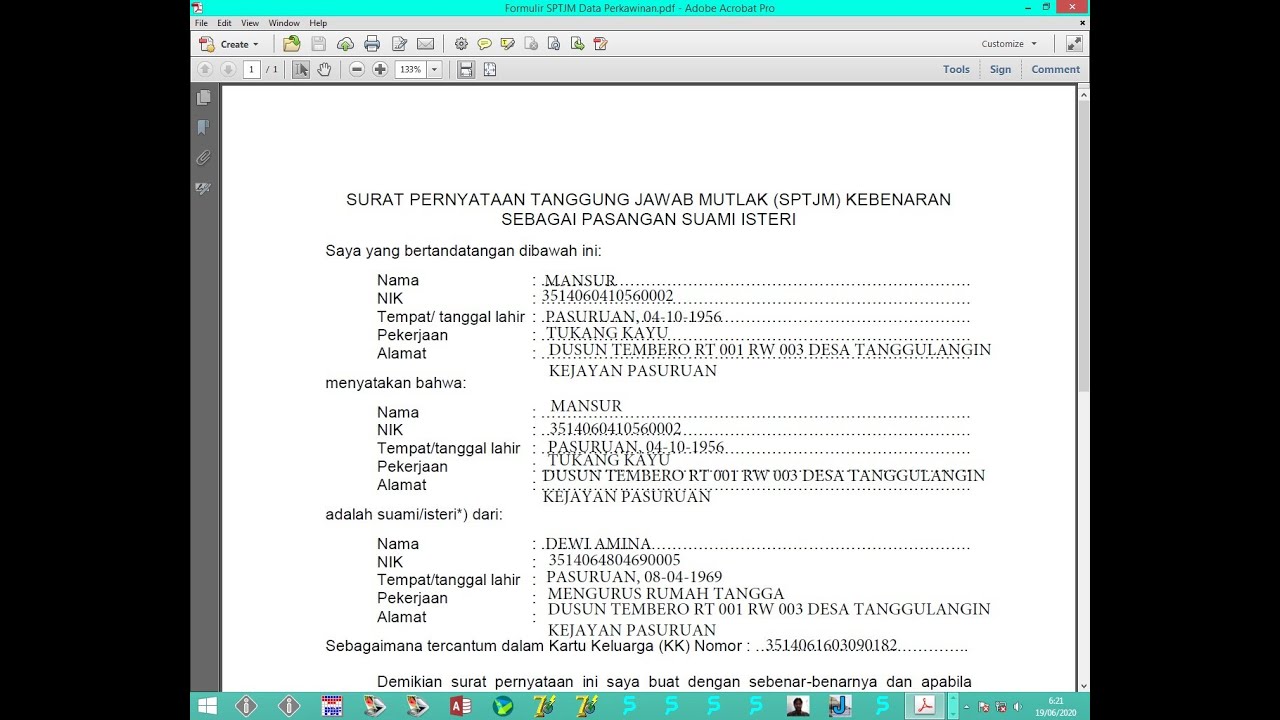Screen dimensions: 1280x720
Task: Activate the Hand pan tool
Action: [324, 69]
